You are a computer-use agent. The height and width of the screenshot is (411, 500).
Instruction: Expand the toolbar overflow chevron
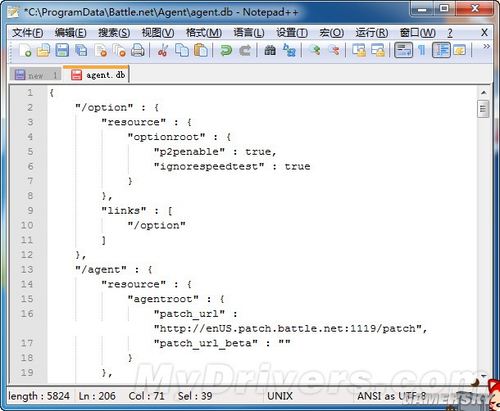[x=486, y=46]
